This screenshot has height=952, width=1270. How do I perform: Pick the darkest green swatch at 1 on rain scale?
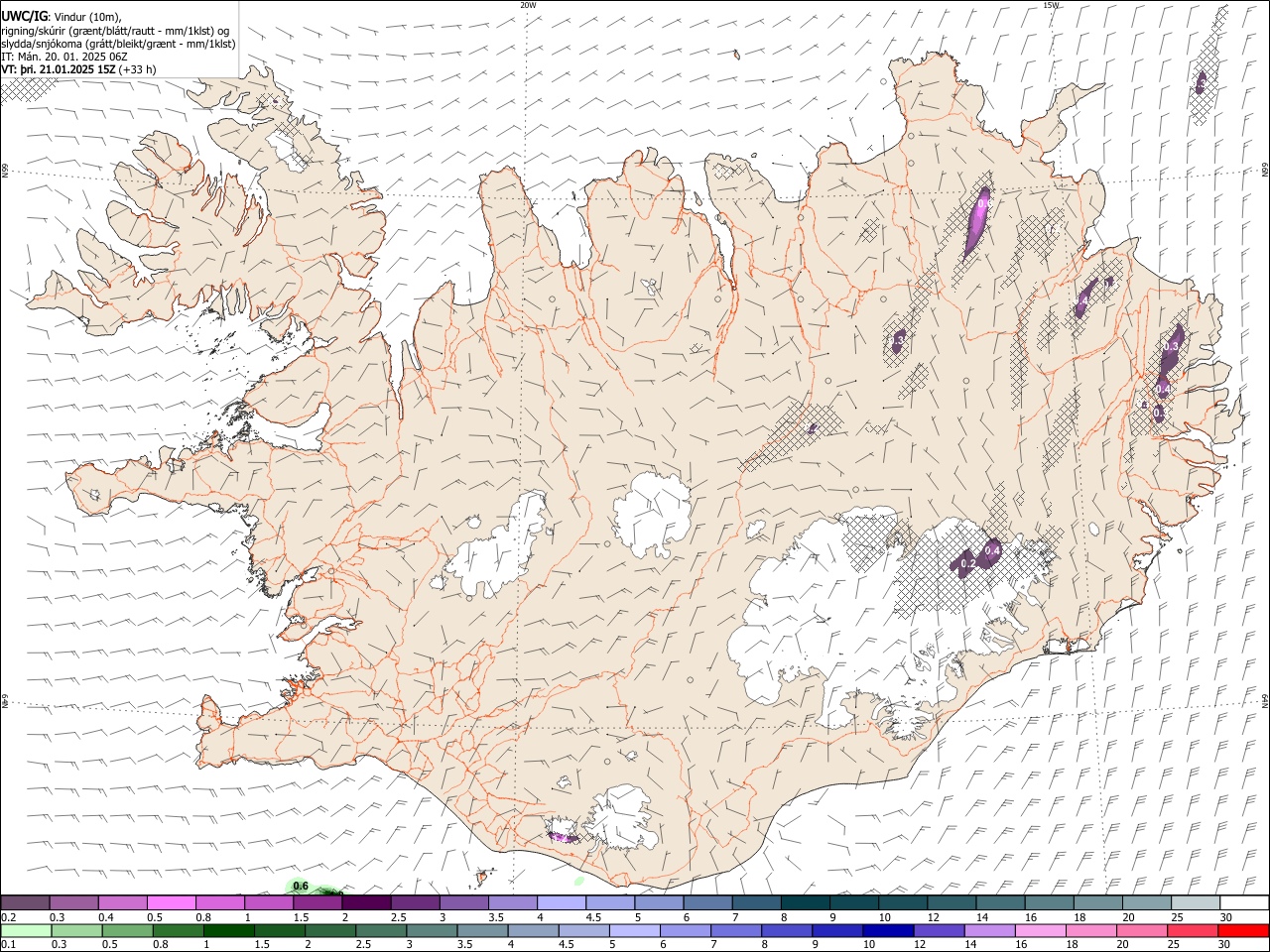(x=228, y=930)
